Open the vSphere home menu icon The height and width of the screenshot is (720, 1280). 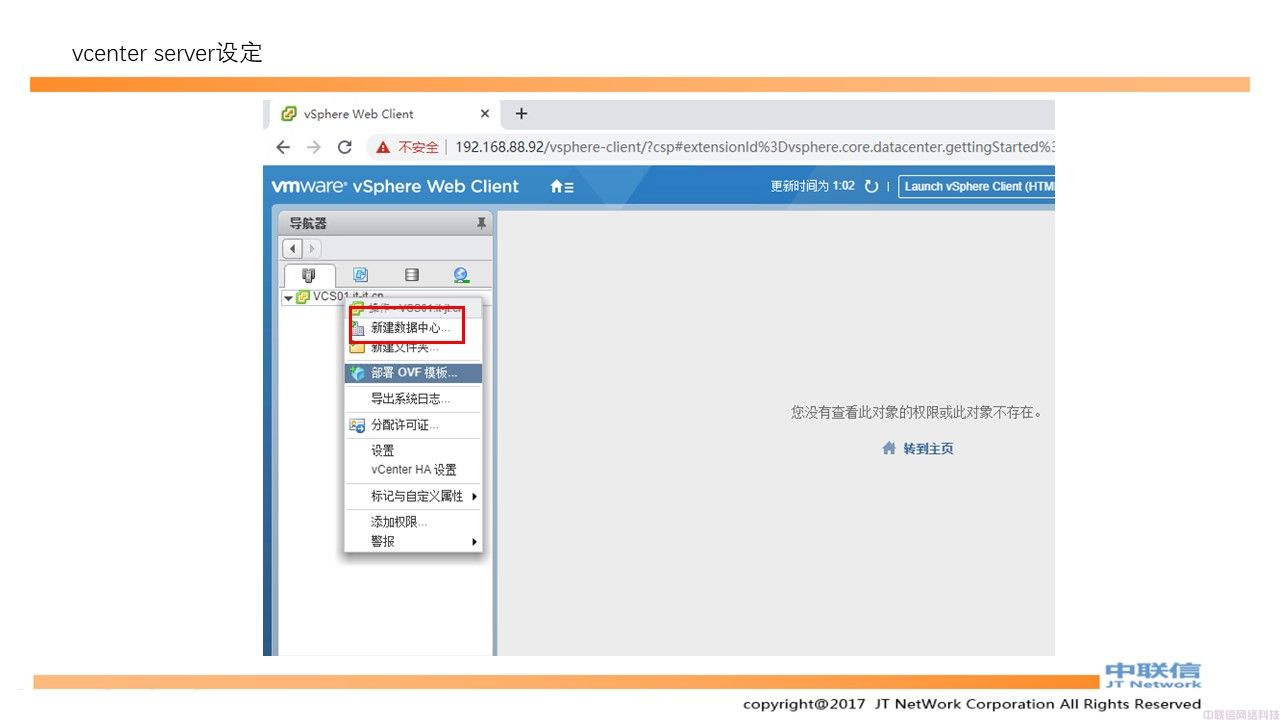(x=562, y=187)
